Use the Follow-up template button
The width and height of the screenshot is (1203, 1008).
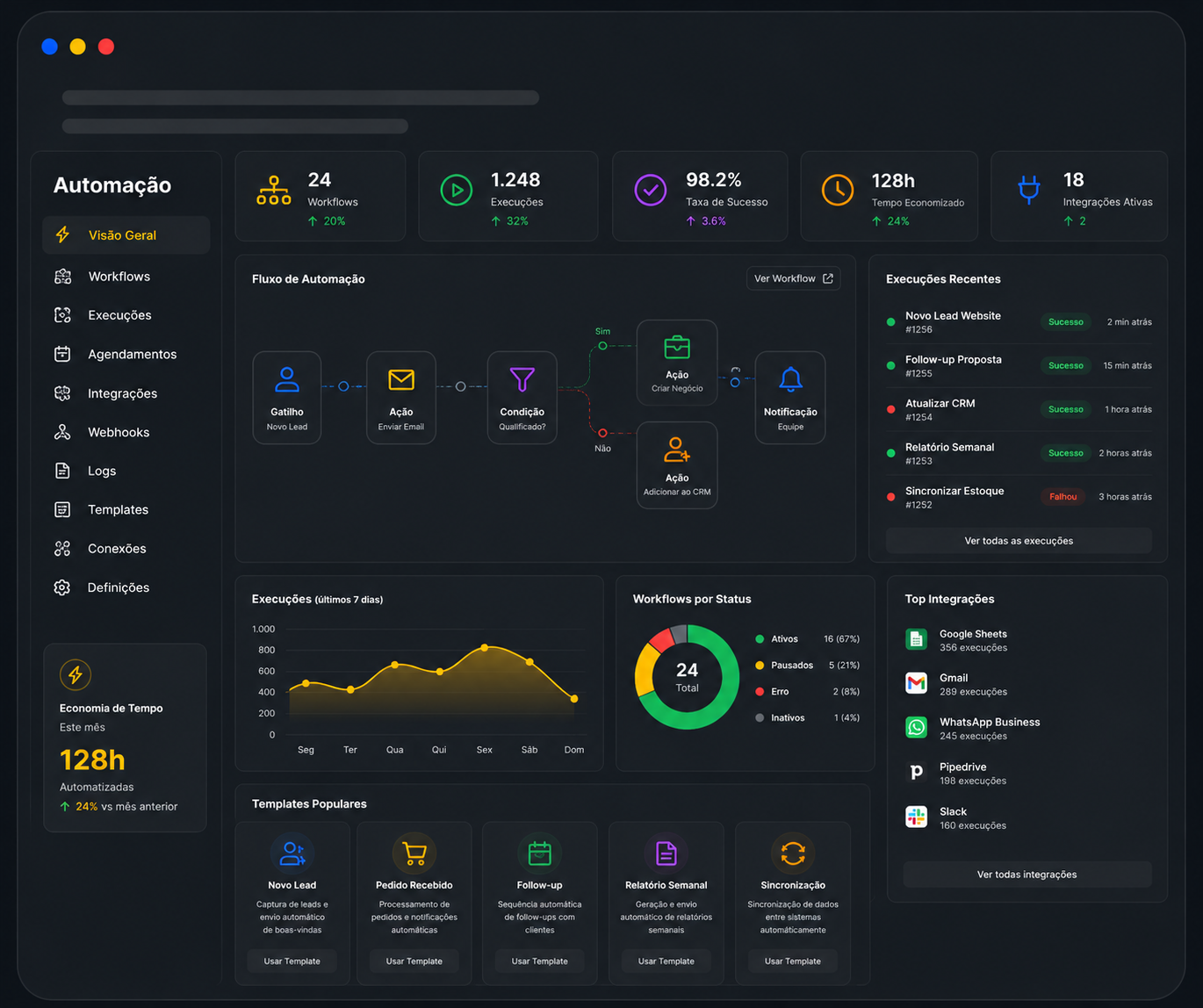tap(539, 961)
